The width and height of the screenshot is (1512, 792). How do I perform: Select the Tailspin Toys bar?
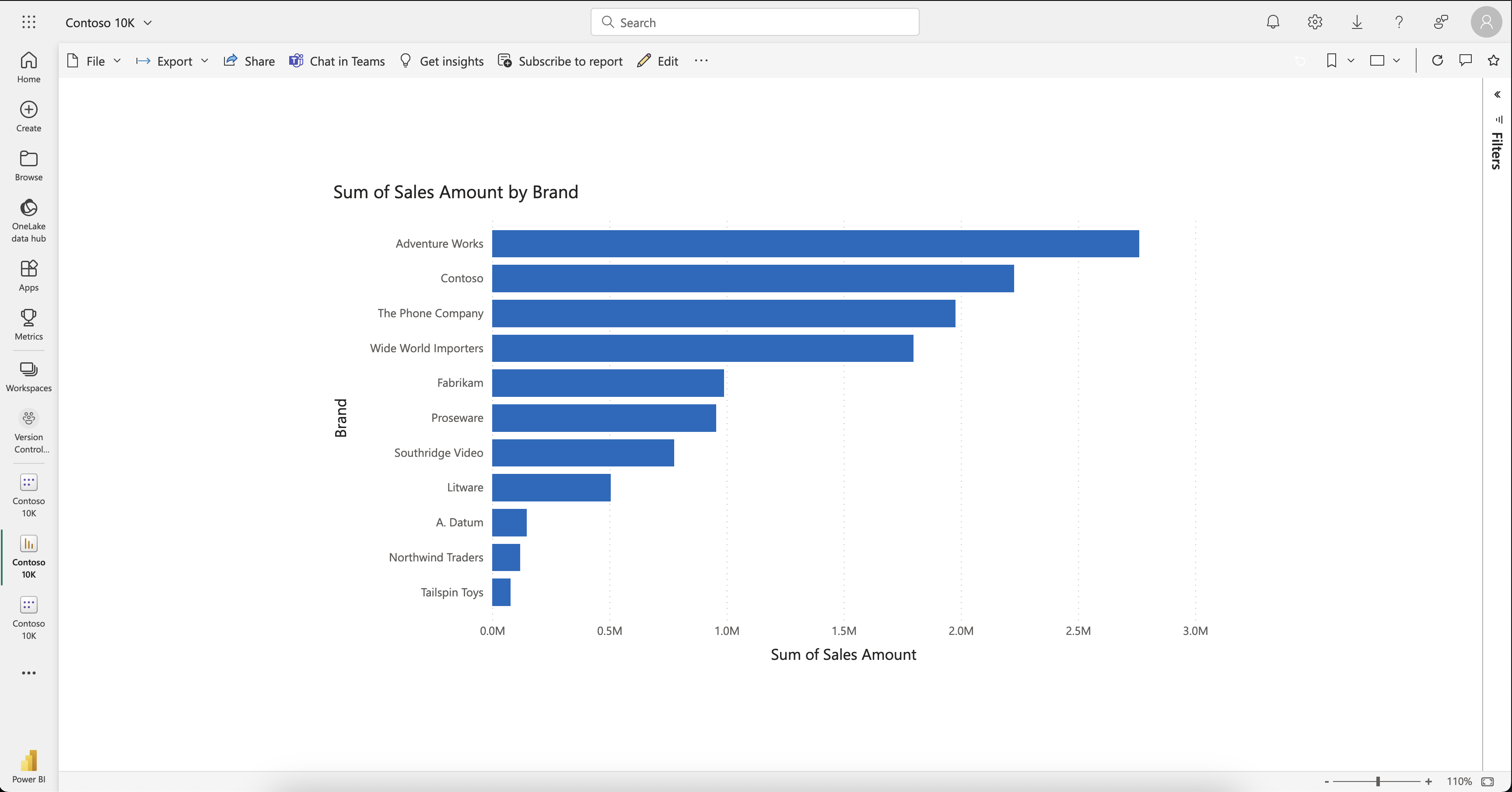tap(501, 592)
